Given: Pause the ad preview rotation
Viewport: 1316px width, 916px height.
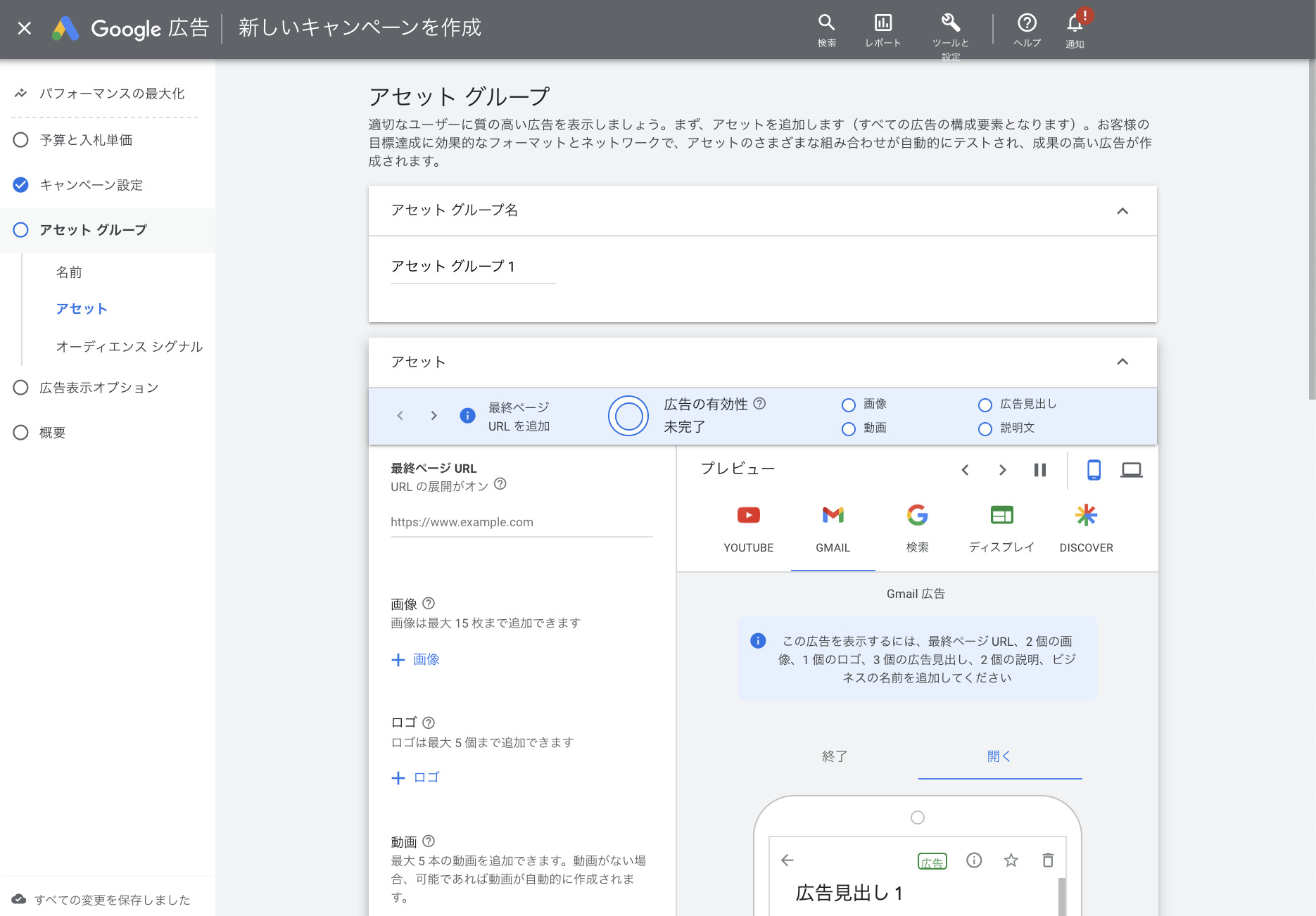Looking at the screenshot, I should pyautogui.click(x=1040, y=470).
